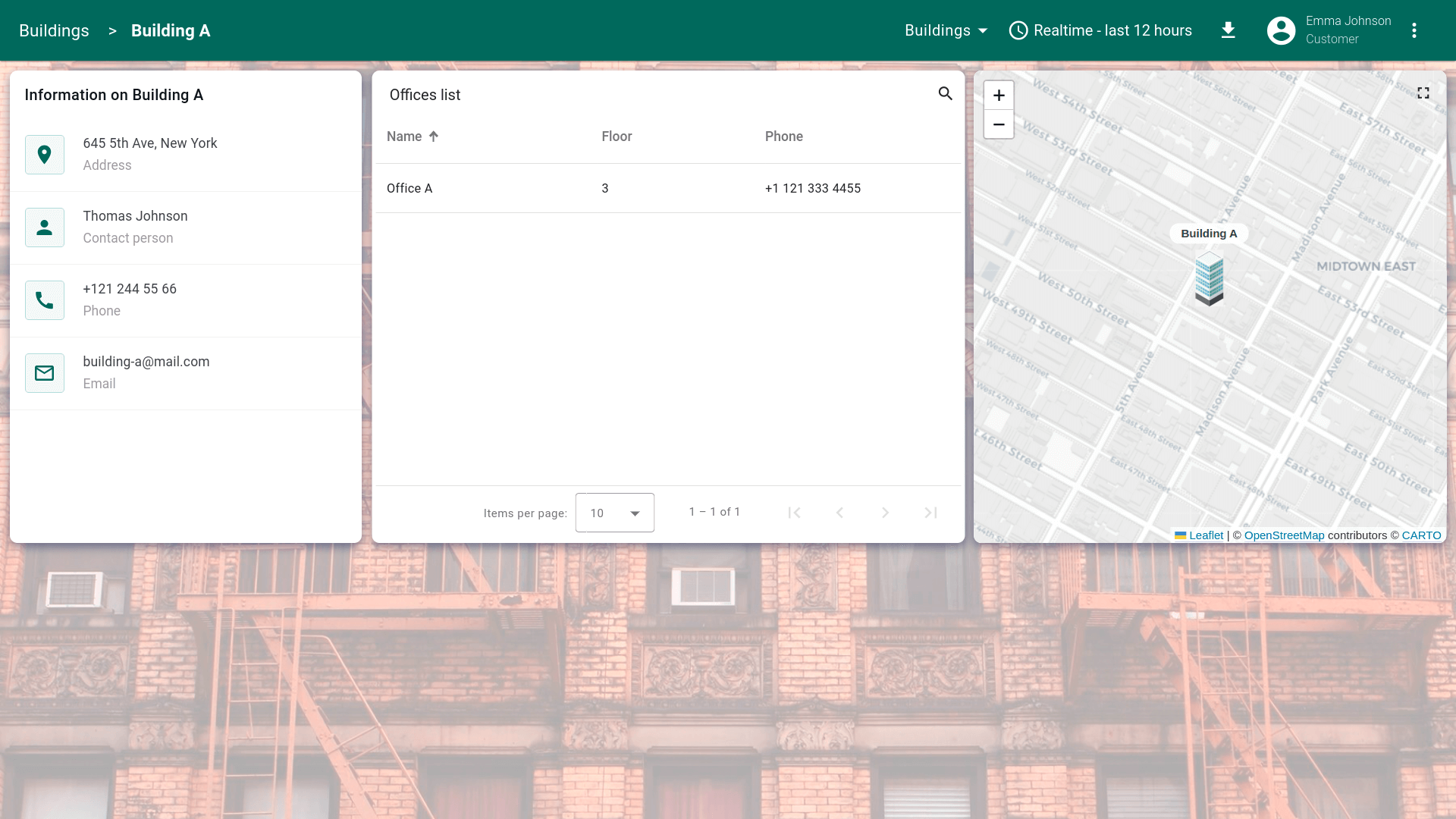
Task: Zoom out on the map
Action: pyautogui.click(x=998, y=124)
